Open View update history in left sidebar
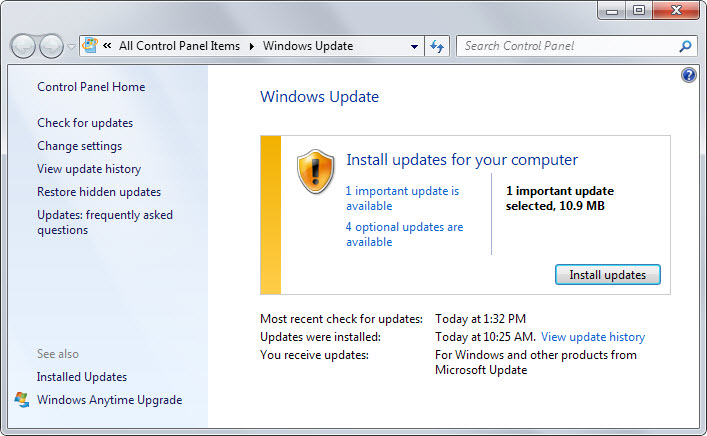Screen dimensions: 707x436 pos(89,169)
